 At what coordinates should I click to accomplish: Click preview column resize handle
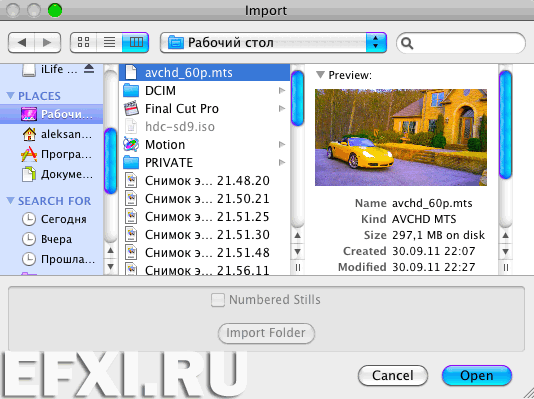pyautogui.click(x=506, y=268)
